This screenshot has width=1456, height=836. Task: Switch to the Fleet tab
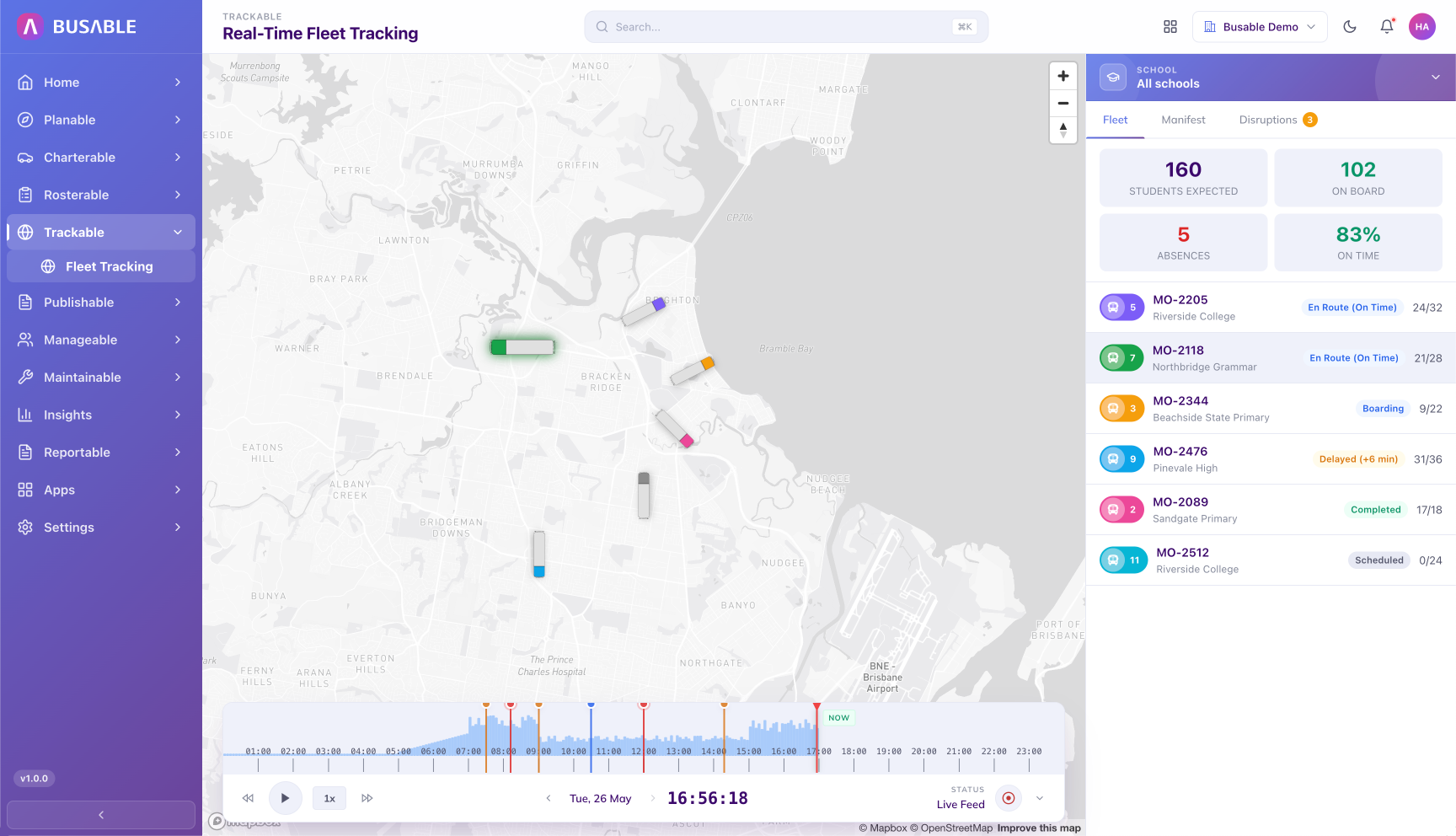point(1115,120)
